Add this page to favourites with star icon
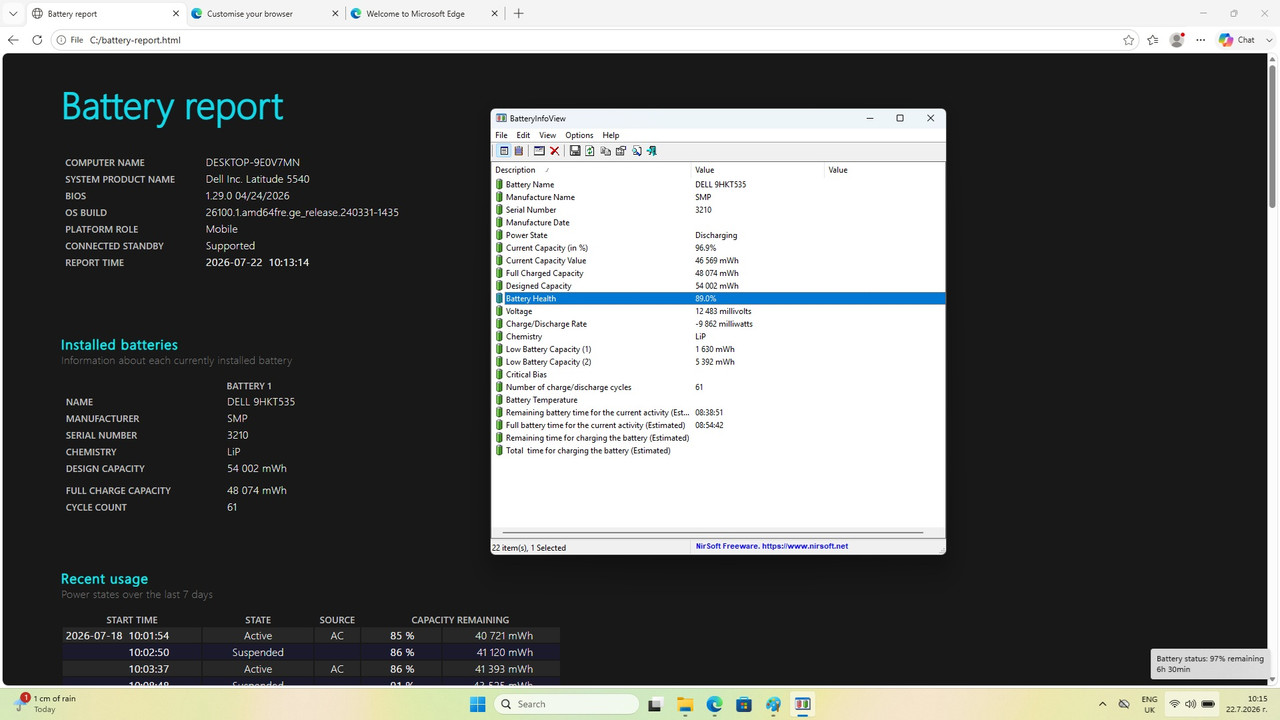Image resolution: width=1280 pixels, height=720 pixels. (x=1129, y=40)
